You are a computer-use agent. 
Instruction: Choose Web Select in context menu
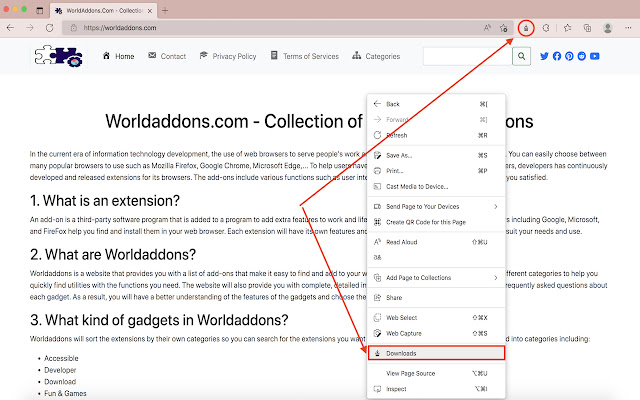click(x=436, y=318)
